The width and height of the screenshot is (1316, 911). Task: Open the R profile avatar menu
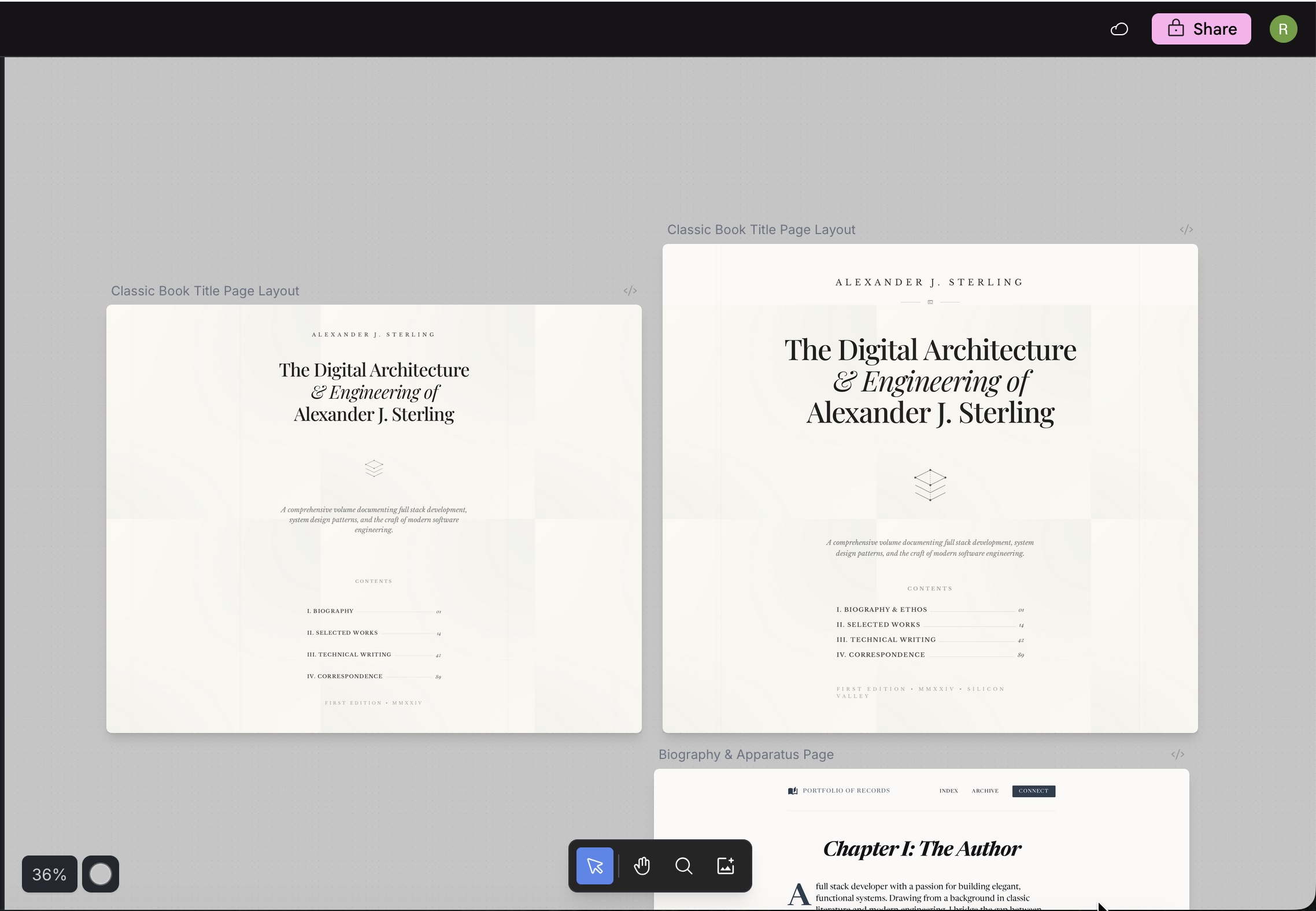[x=1283, y=28]
